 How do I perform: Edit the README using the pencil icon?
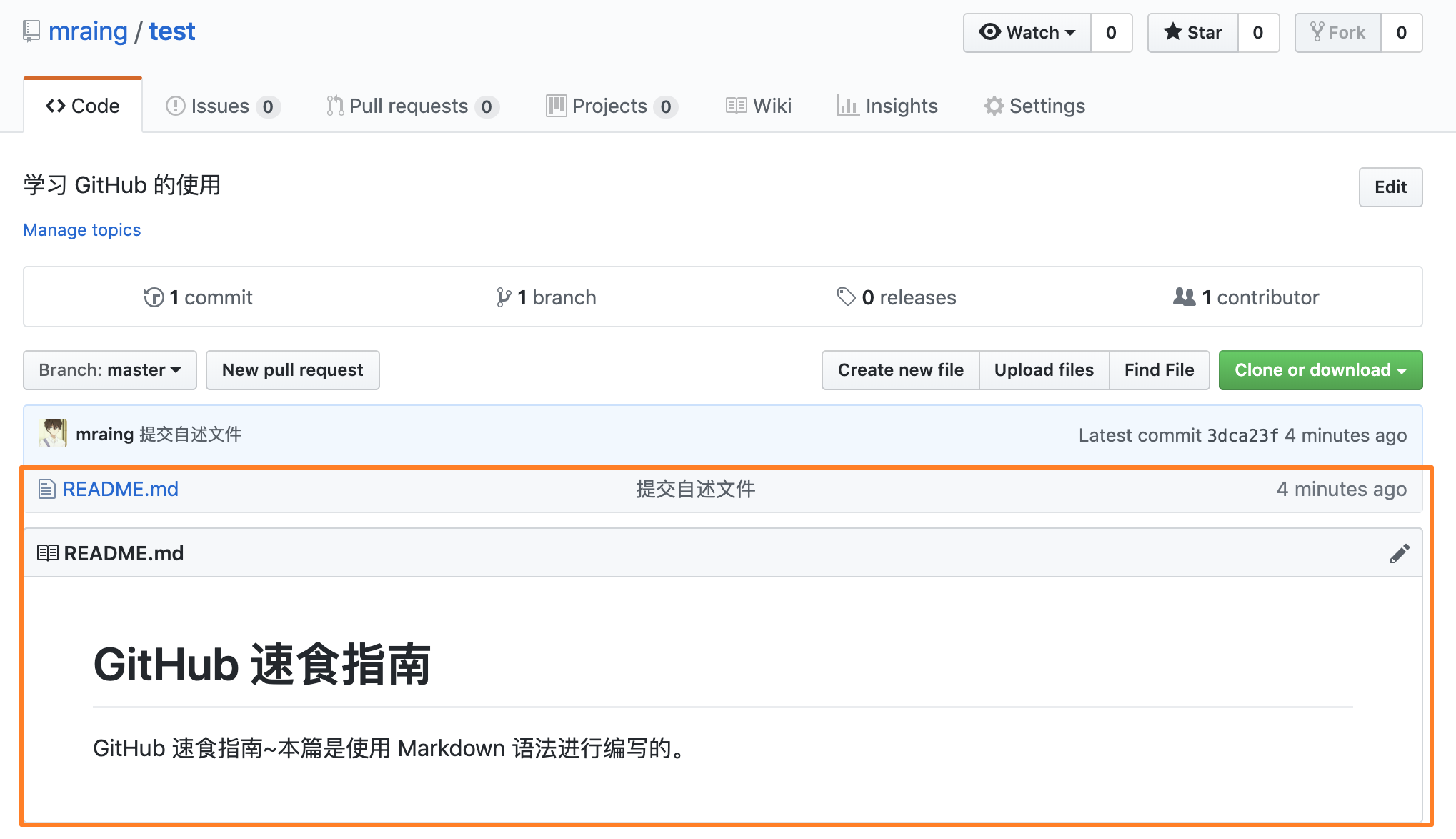[x=1400, y=552]
